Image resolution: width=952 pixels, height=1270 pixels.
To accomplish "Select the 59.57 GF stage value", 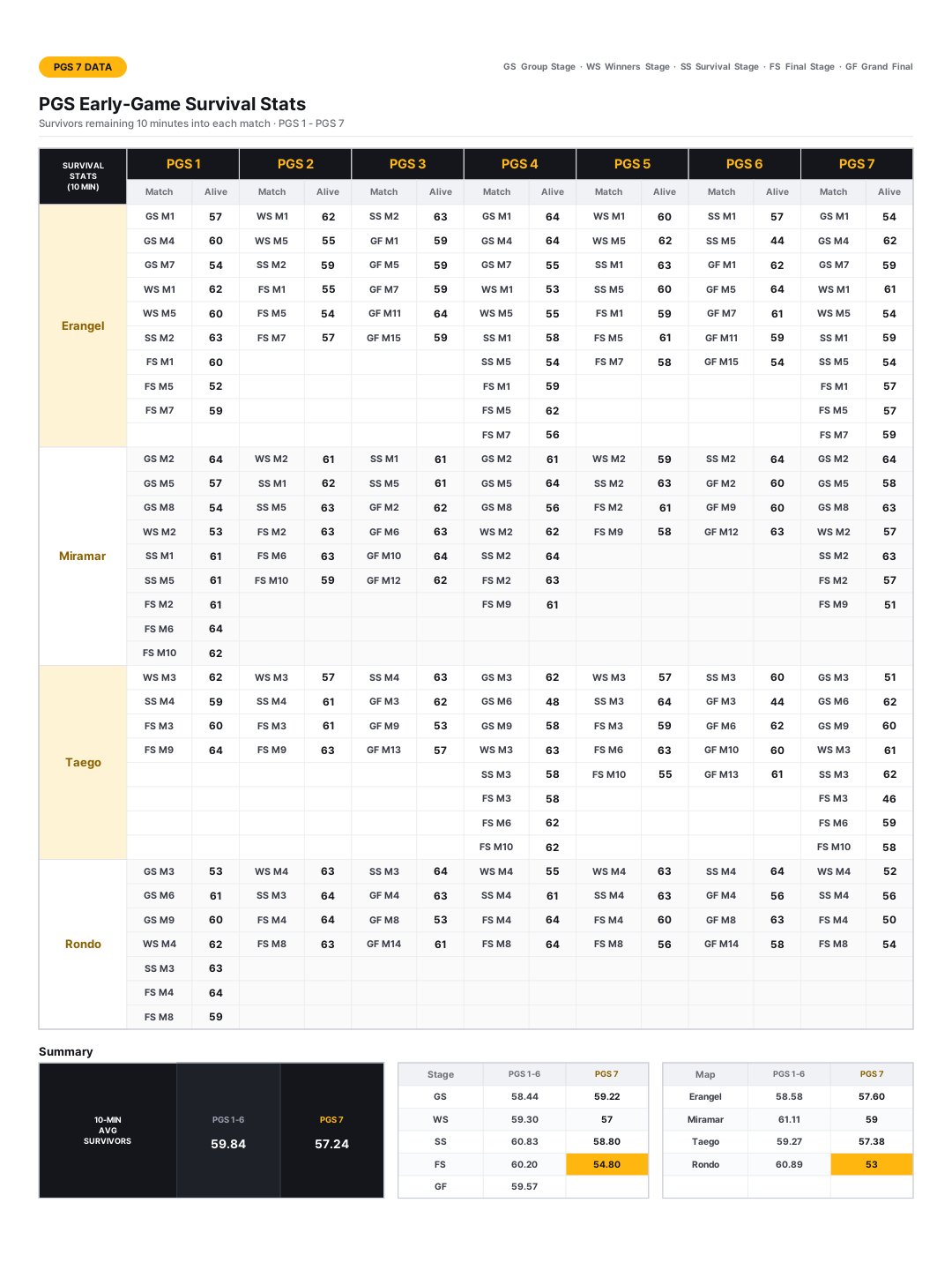I will [x=524, y=1186].
